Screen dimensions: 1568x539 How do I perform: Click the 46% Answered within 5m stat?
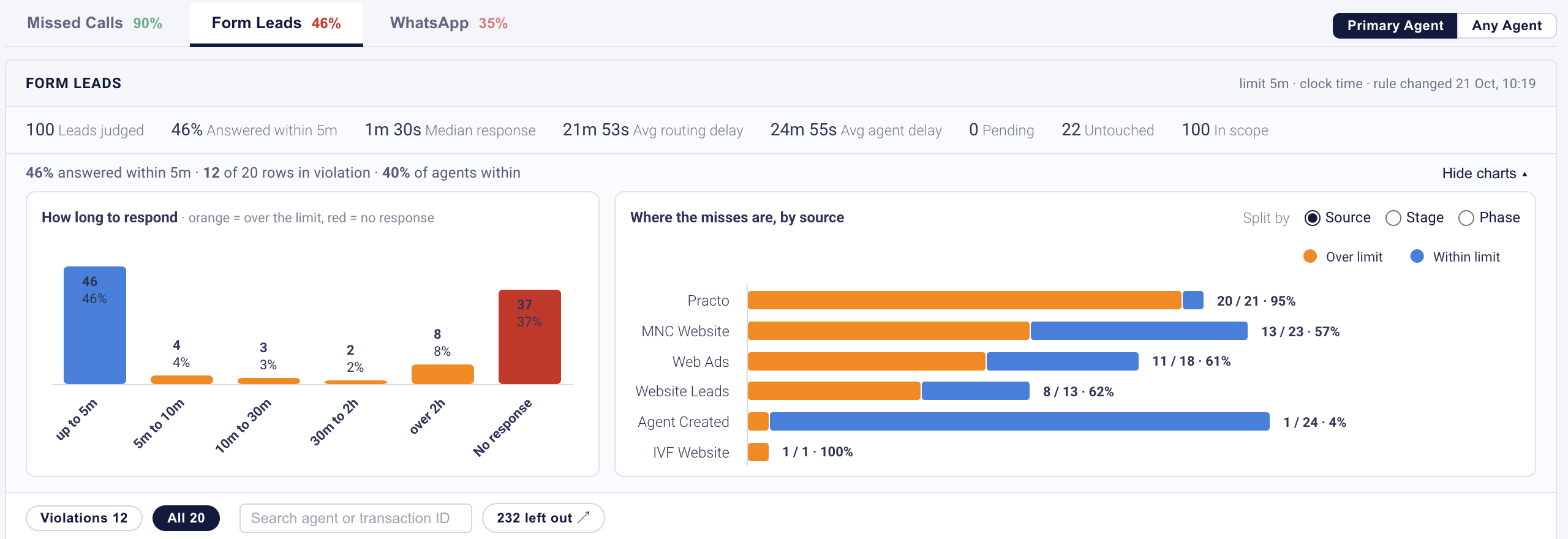click(254, 130)
